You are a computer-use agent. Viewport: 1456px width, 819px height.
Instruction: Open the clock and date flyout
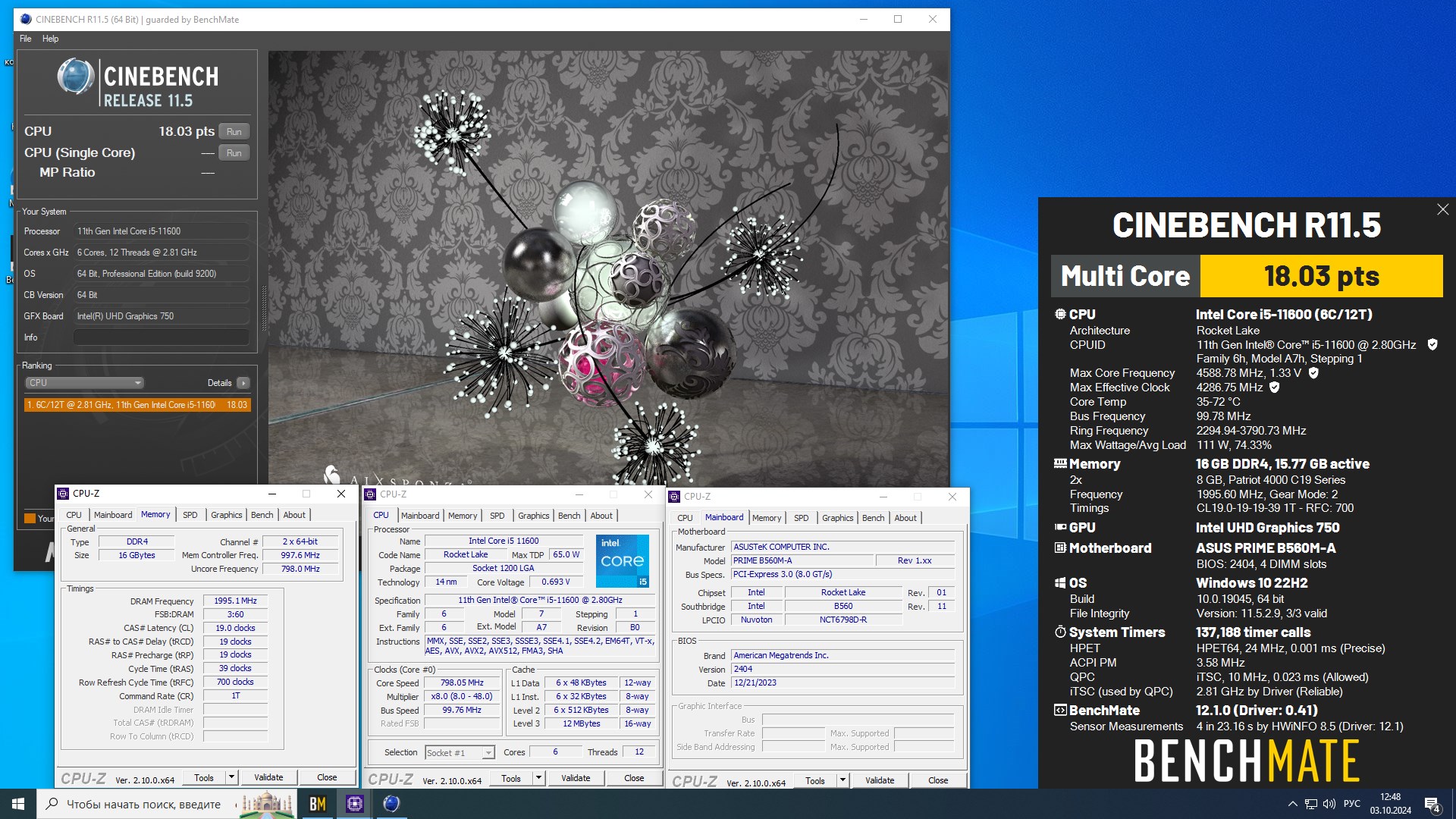(1390, 804)
